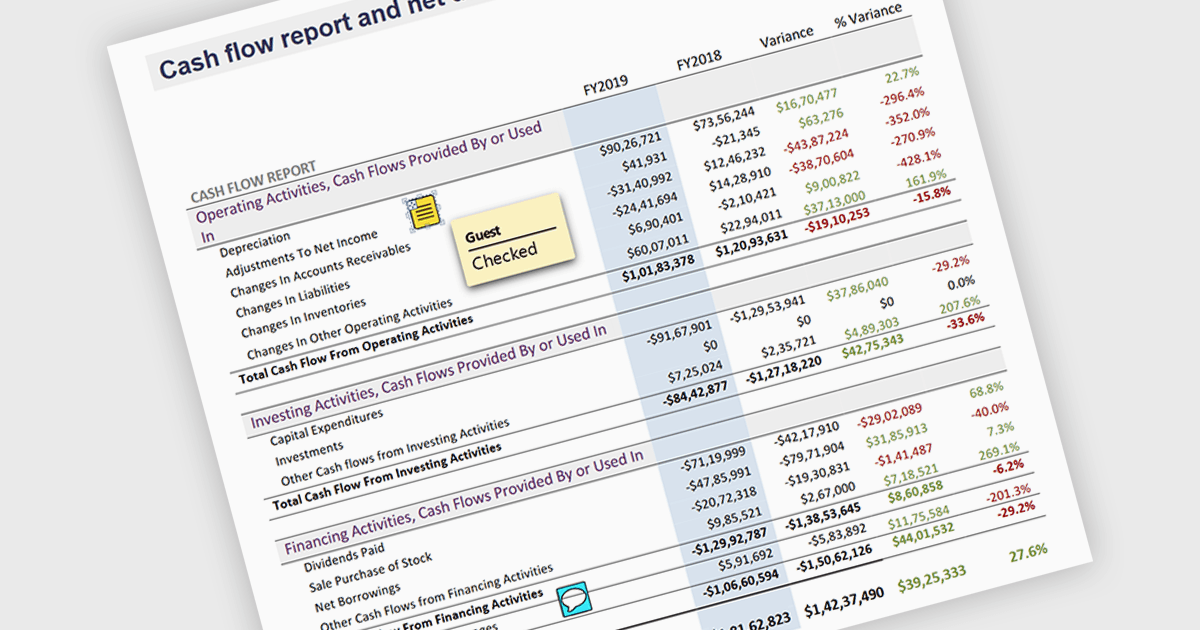Click the 'Changes In Inventories' row label
The image size is (1200, 630).
click(304, 319)
